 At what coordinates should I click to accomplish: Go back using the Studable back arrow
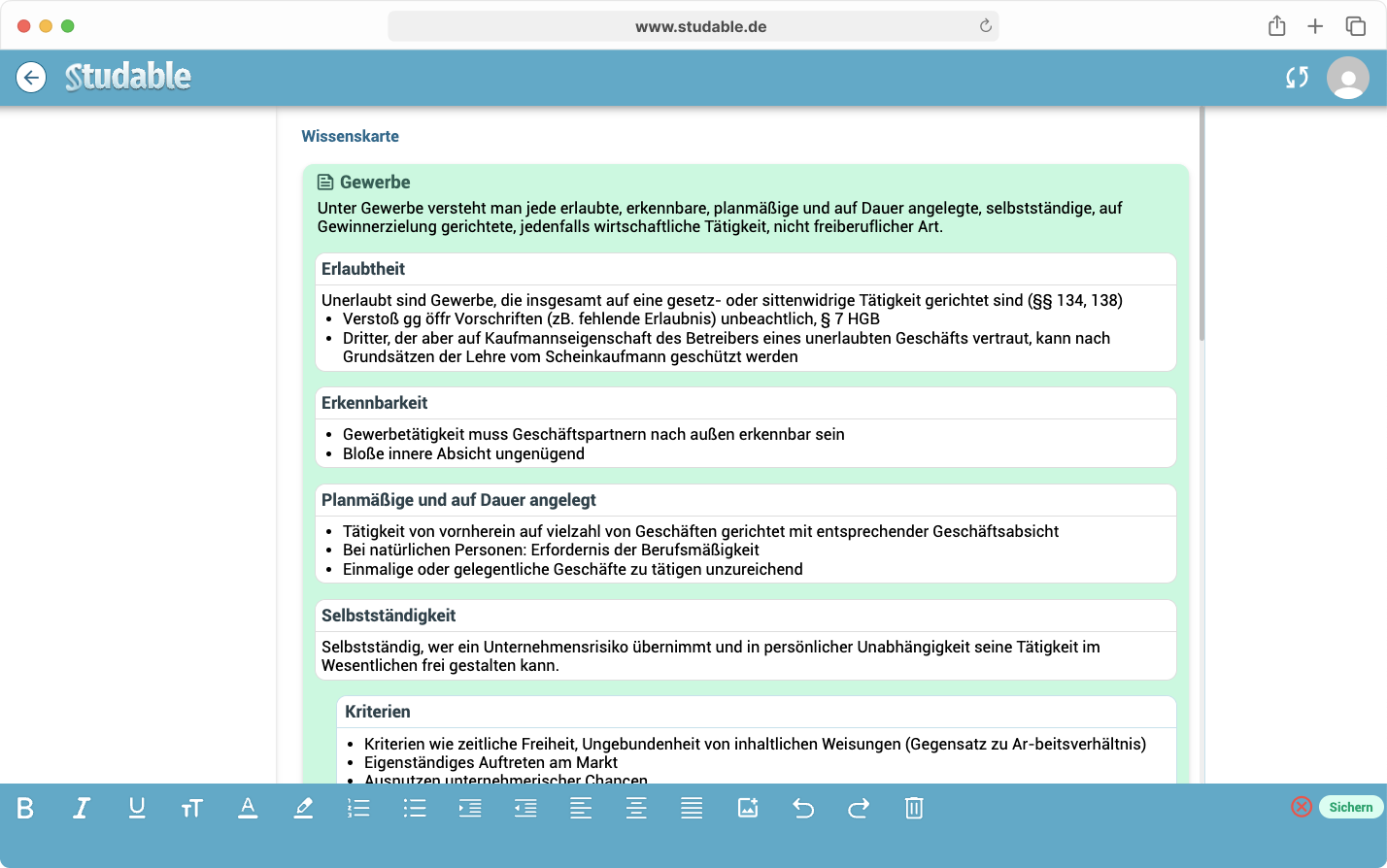pyautogui.click(x=31, y=78)
